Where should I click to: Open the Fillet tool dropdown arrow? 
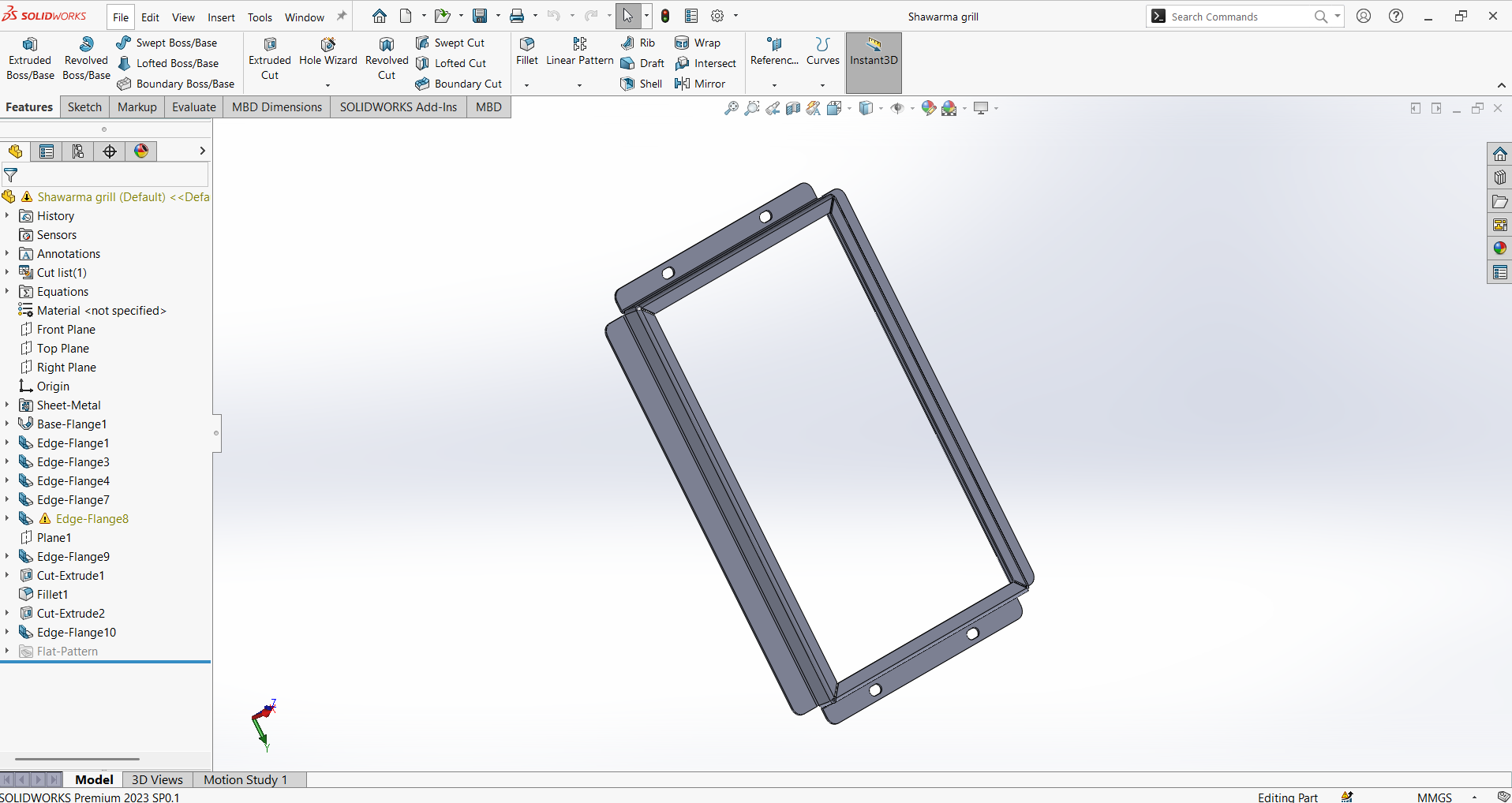pos(526,85)
